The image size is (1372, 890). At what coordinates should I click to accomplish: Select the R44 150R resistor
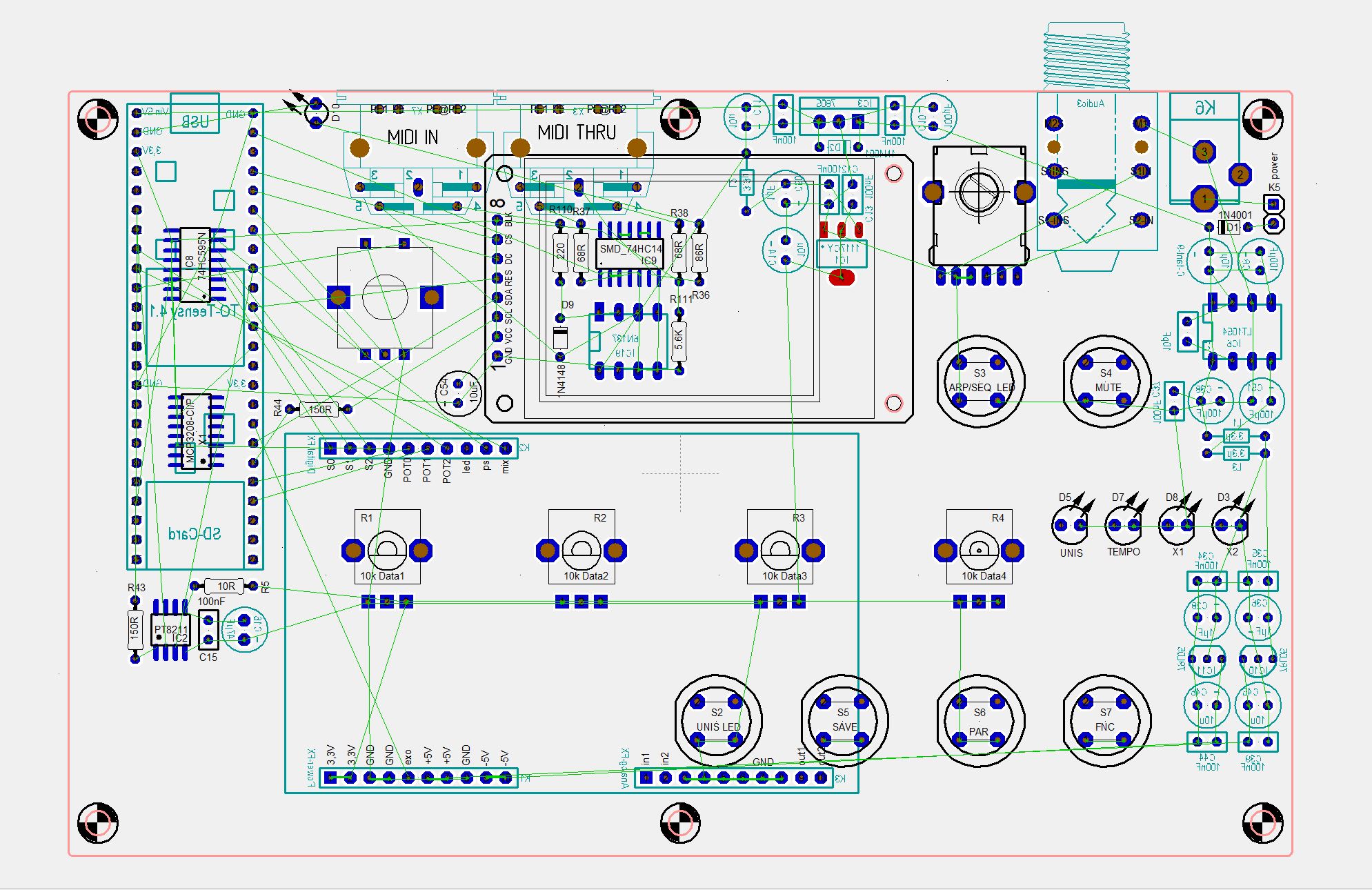coord(319,410)
